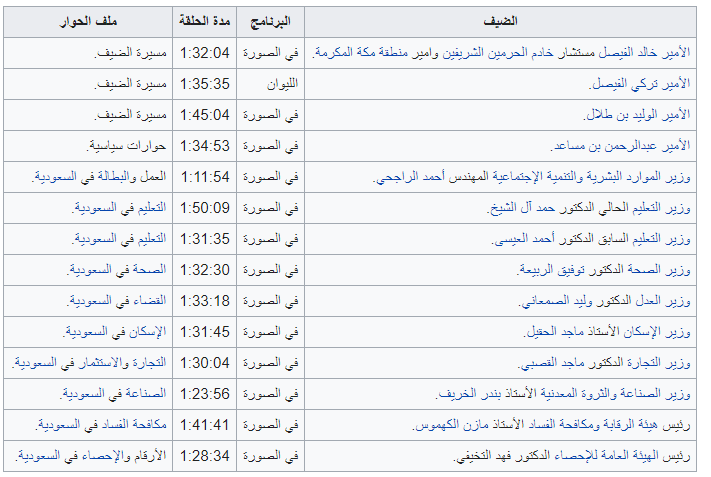The width and height of the screenshot is (711, 477).
Task: Select the 1:50:09 duration cell
Action: click(x=204, y=208)
